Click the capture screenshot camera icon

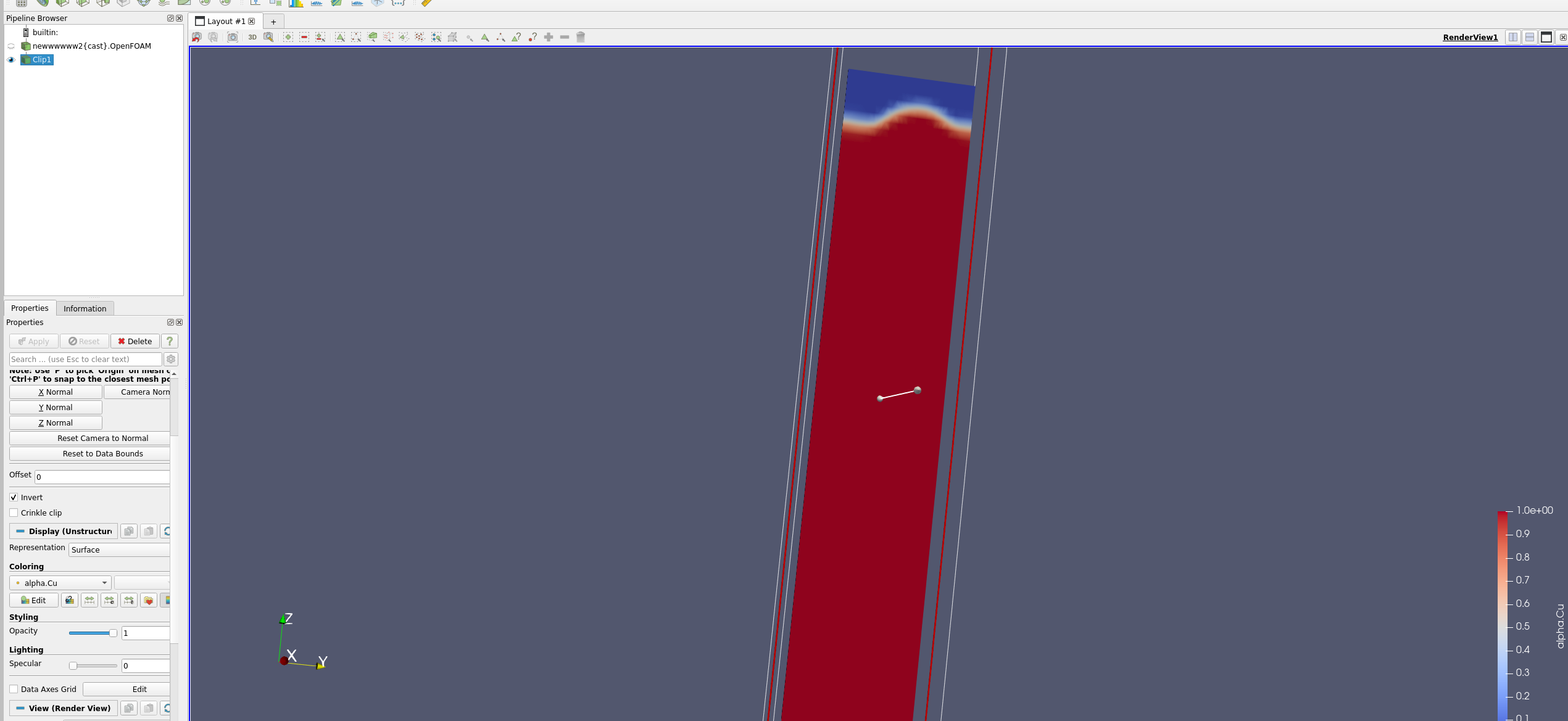(x=233, y=37)
